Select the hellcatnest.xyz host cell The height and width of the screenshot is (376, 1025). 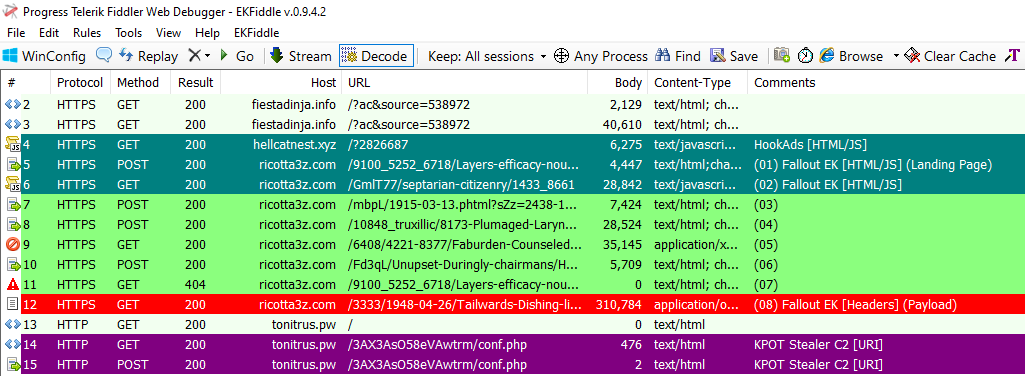[x=295, y=145]
